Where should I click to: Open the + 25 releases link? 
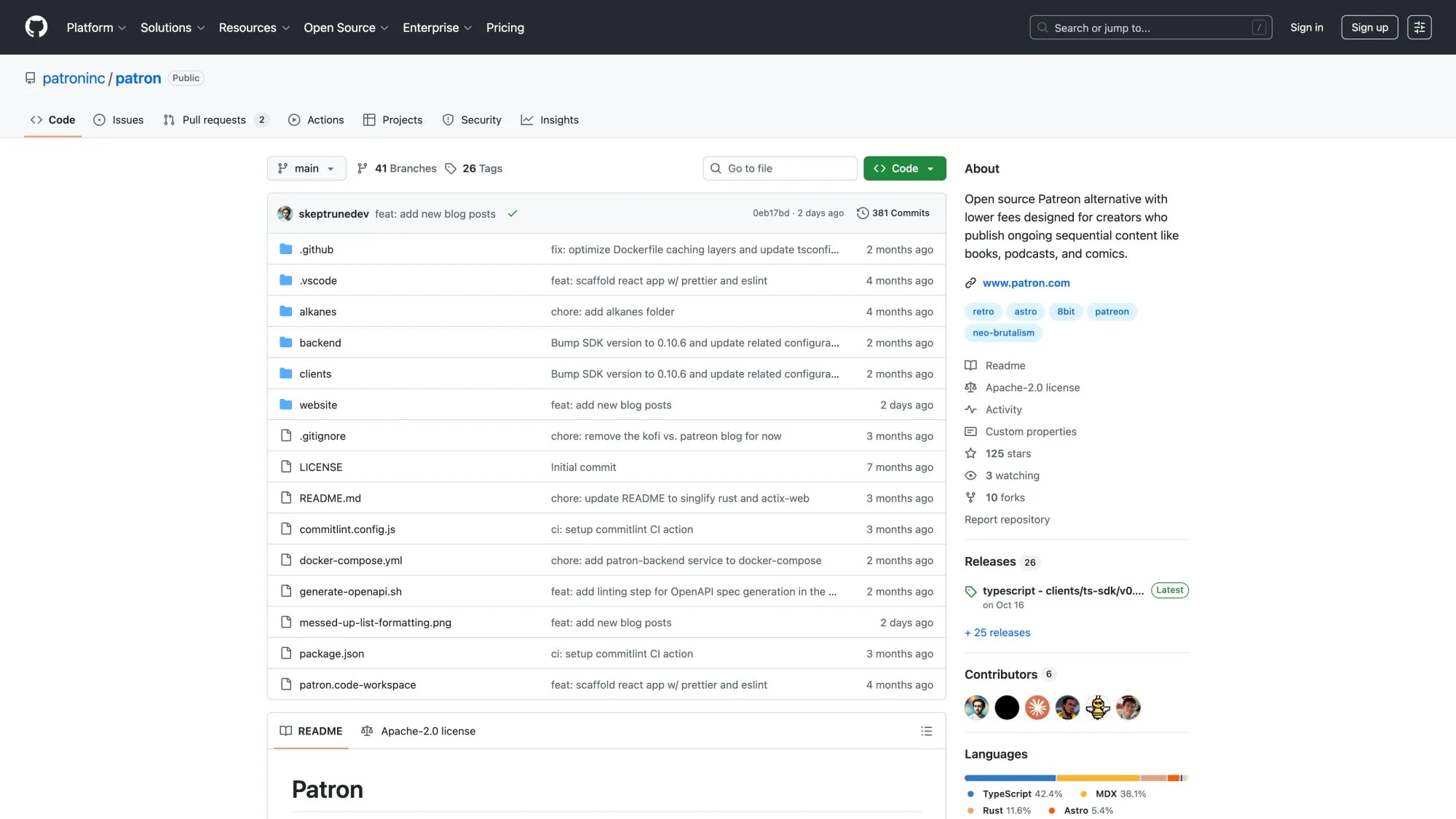997,632
